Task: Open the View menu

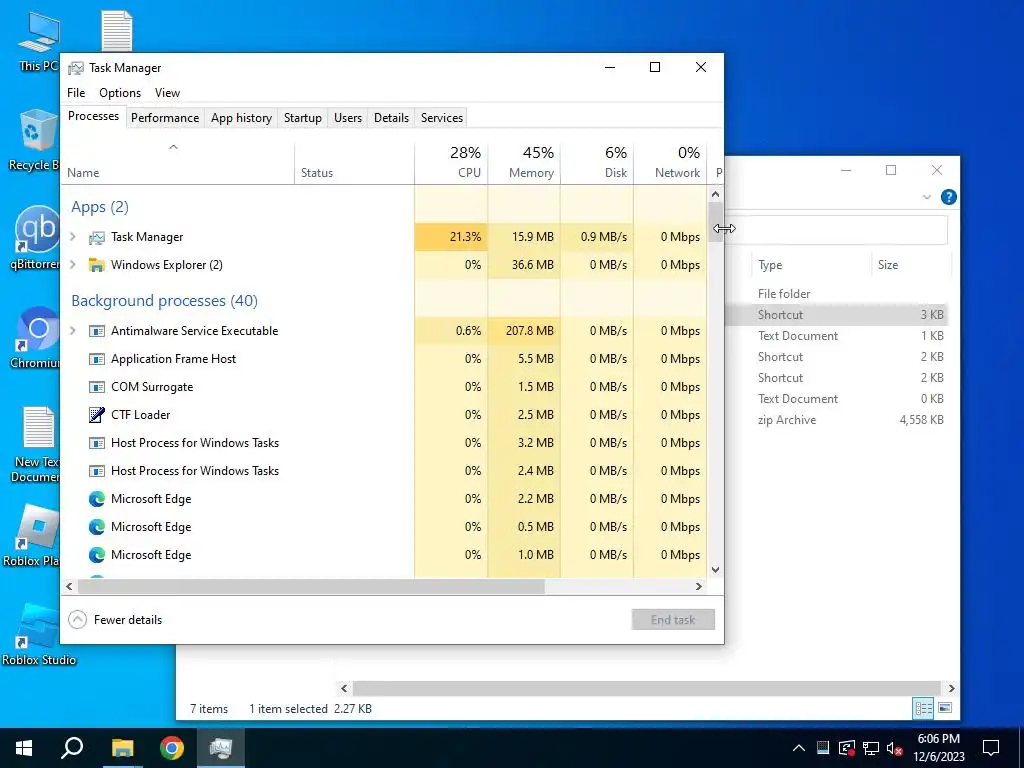Action: point(167,93)
